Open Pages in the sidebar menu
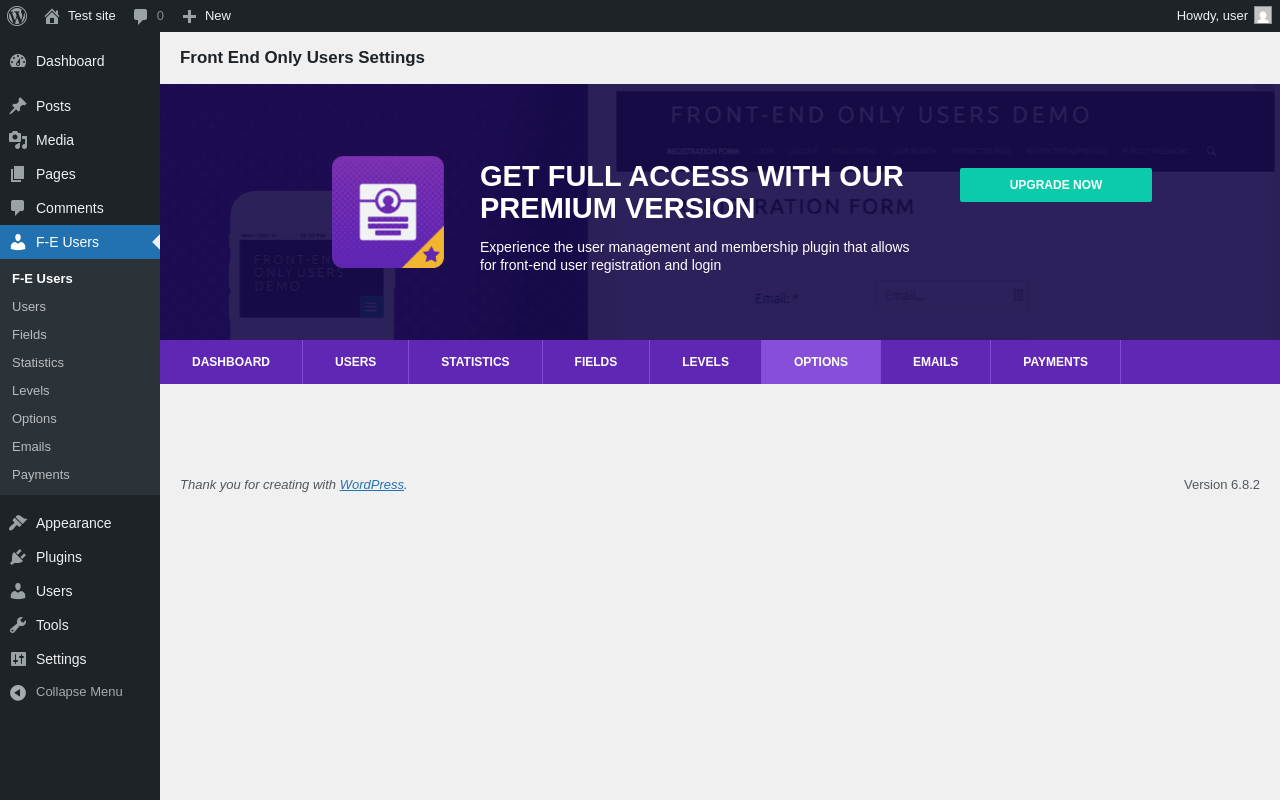The image size is (1280, 800). (x=80, y=174)
